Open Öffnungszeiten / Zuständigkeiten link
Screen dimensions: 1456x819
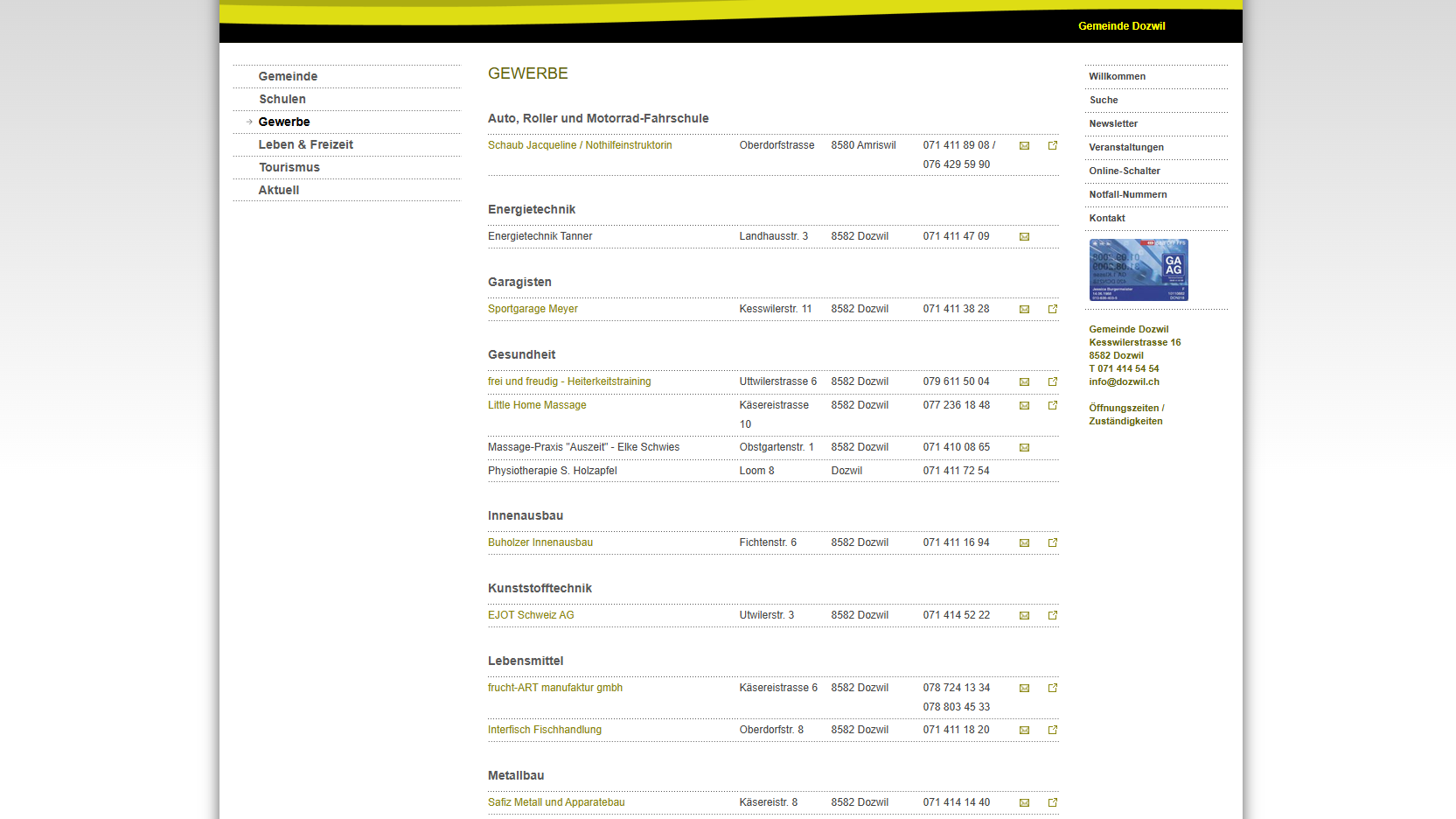pos(1126,415)
